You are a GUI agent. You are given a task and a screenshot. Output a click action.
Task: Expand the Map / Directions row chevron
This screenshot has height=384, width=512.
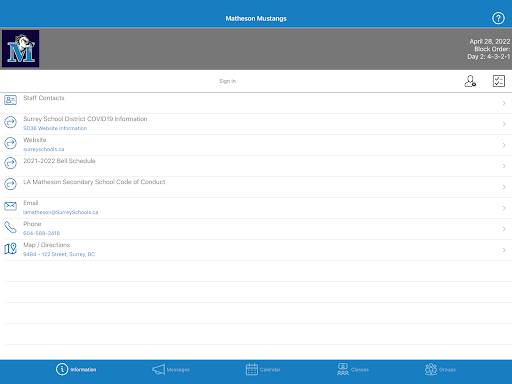[x=504, y=250]
